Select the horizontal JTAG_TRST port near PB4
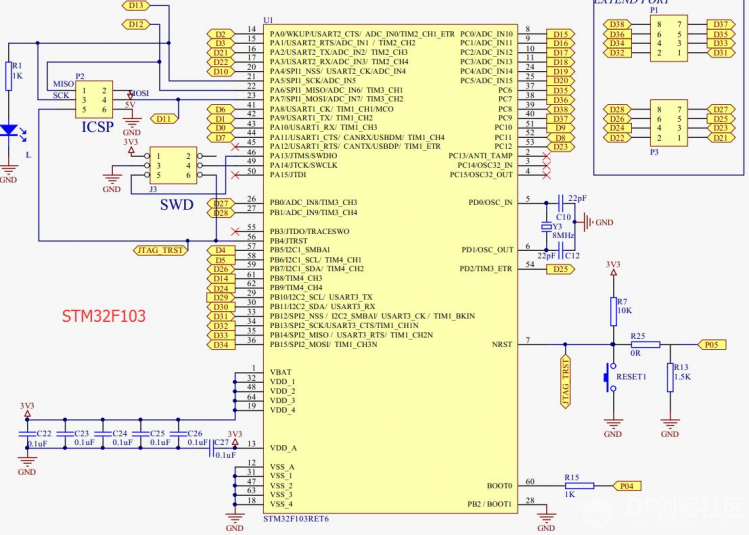Viewport: 749px width, 535px height. [x=160, y=250]
